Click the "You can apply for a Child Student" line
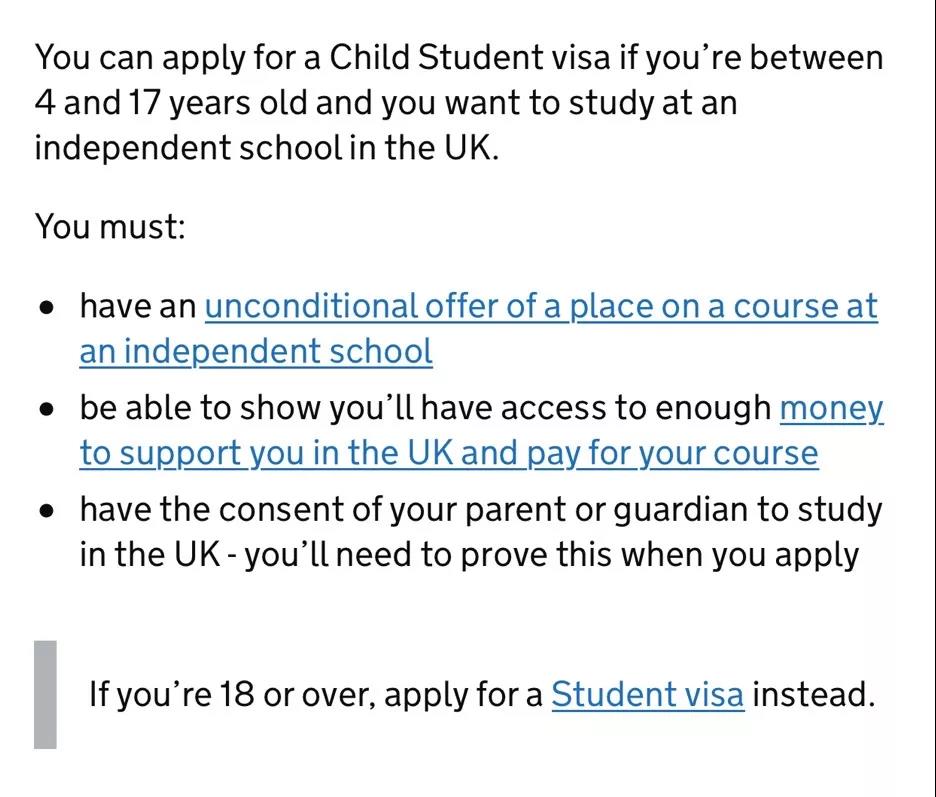The image size is (936, 797). tap(458, 58)
